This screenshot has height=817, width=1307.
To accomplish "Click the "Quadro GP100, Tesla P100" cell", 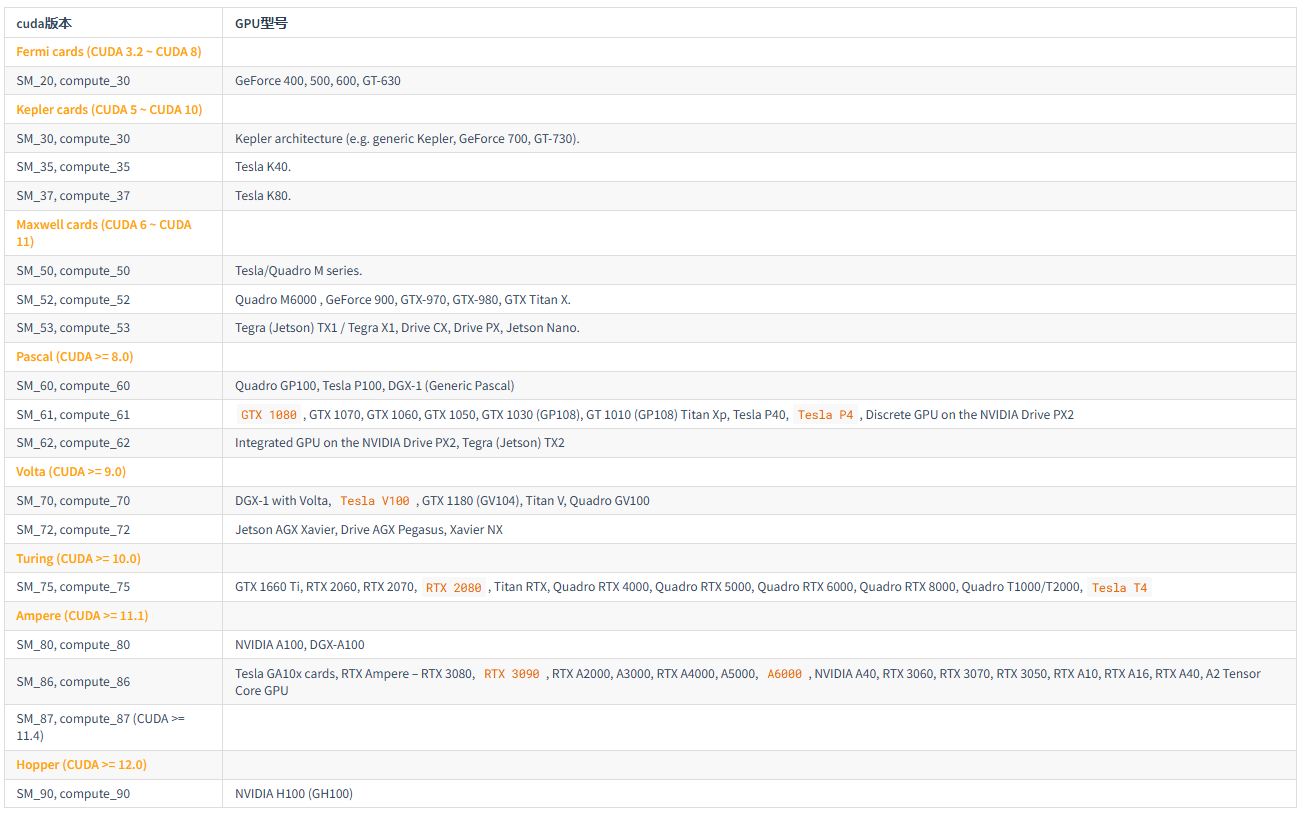I will 759,386.
